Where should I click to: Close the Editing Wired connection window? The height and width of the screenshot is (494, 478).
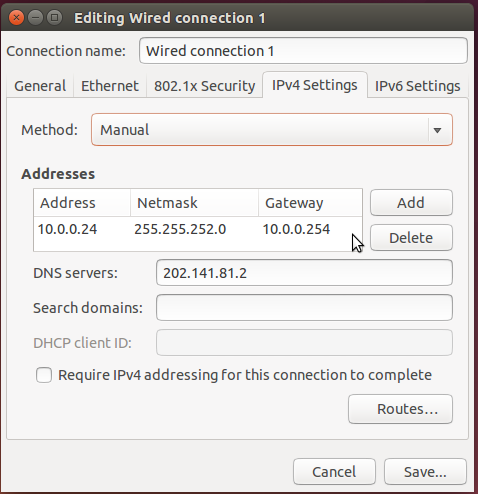coord(16,17)
